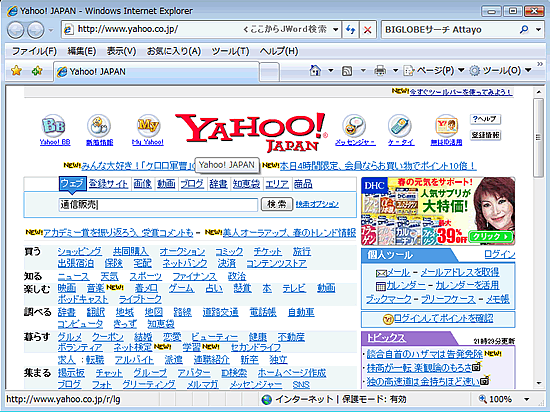550x412 pixels.
Task: Open the address bar history dropdown
Action: coord(335,30)
